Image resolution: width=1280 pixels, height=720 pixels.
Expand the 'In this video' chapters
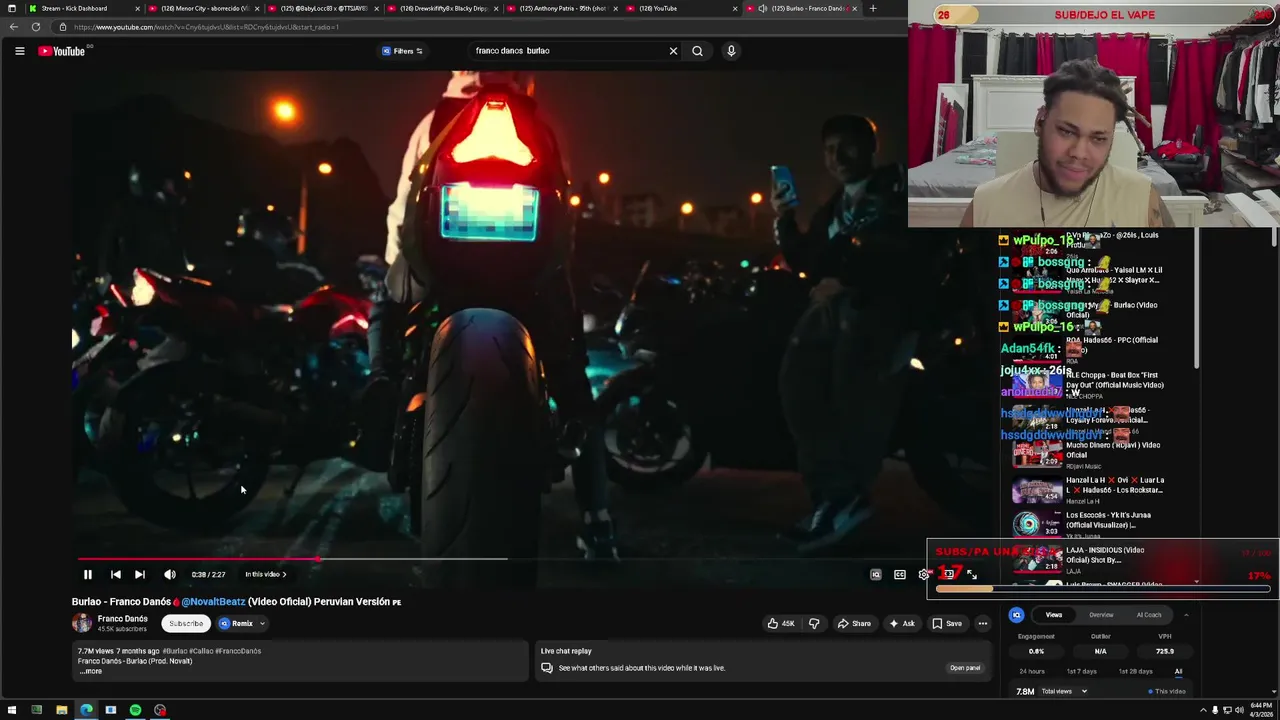(x=266, y=574)
